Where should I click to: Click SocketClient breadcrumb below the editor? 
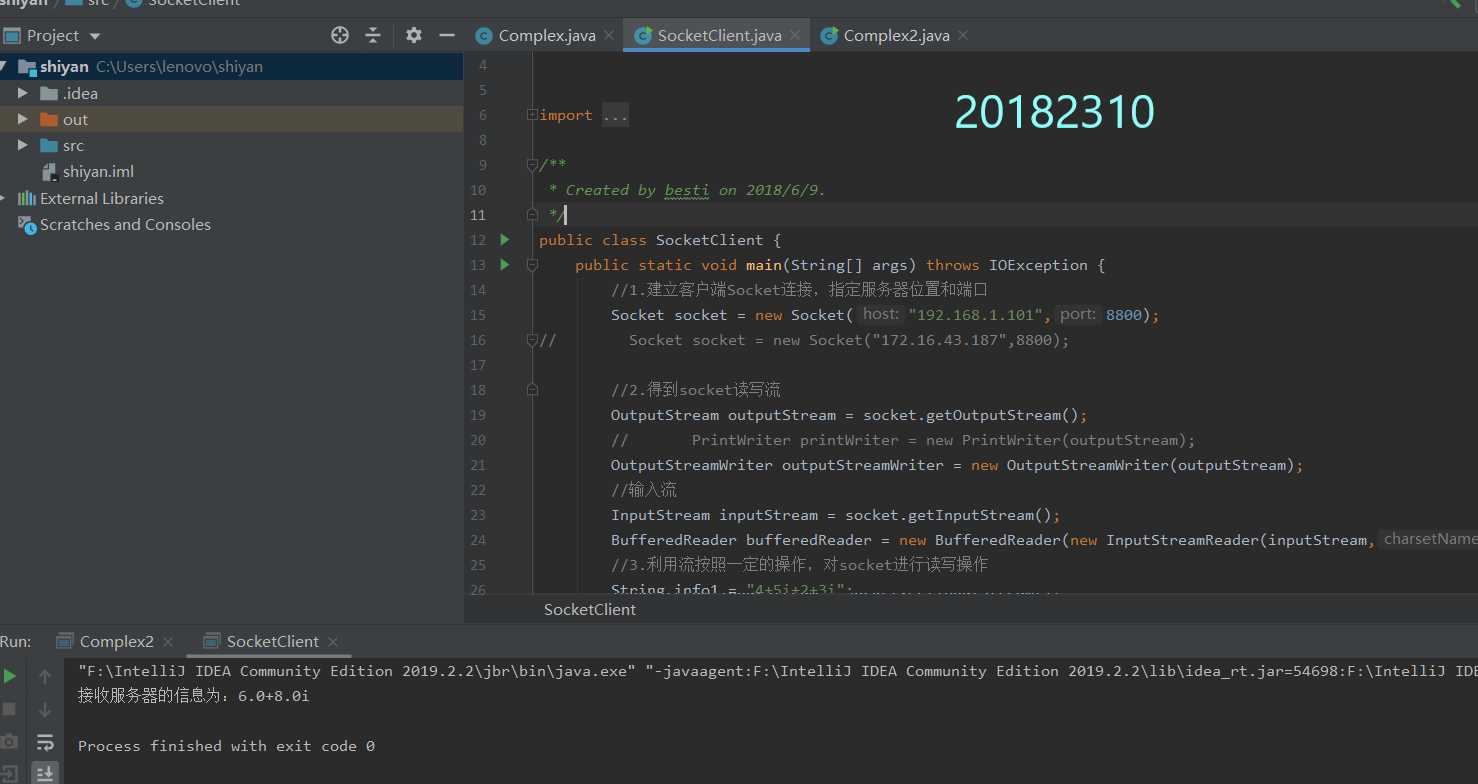click(589, 609)
